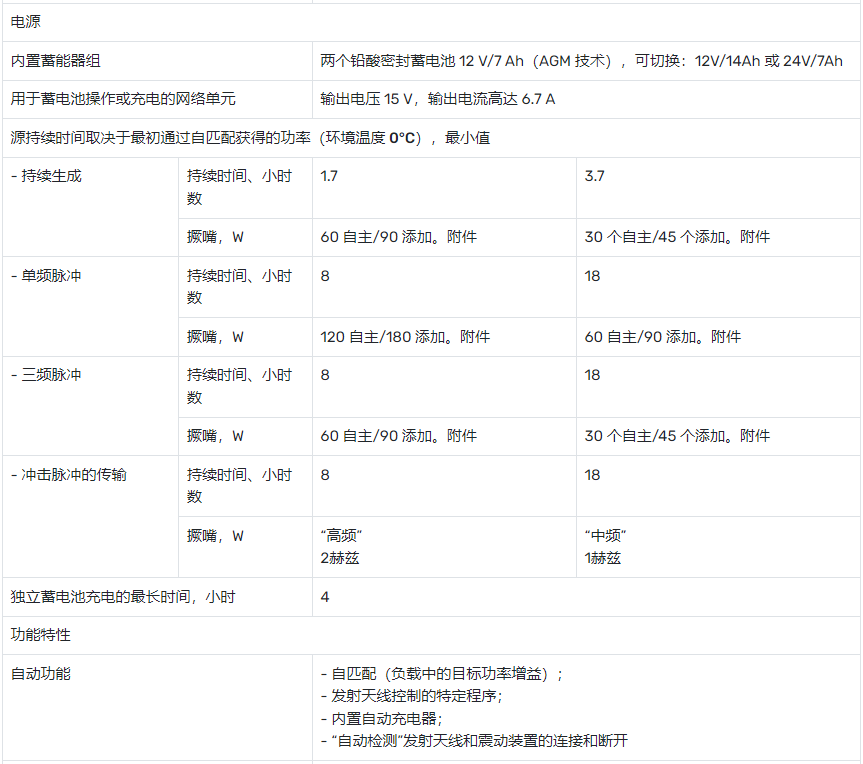Image resolution: width=863 pixels, height=764 pixels.
Task: Select the 三频脉冲 row label
Action: (46, 375)
